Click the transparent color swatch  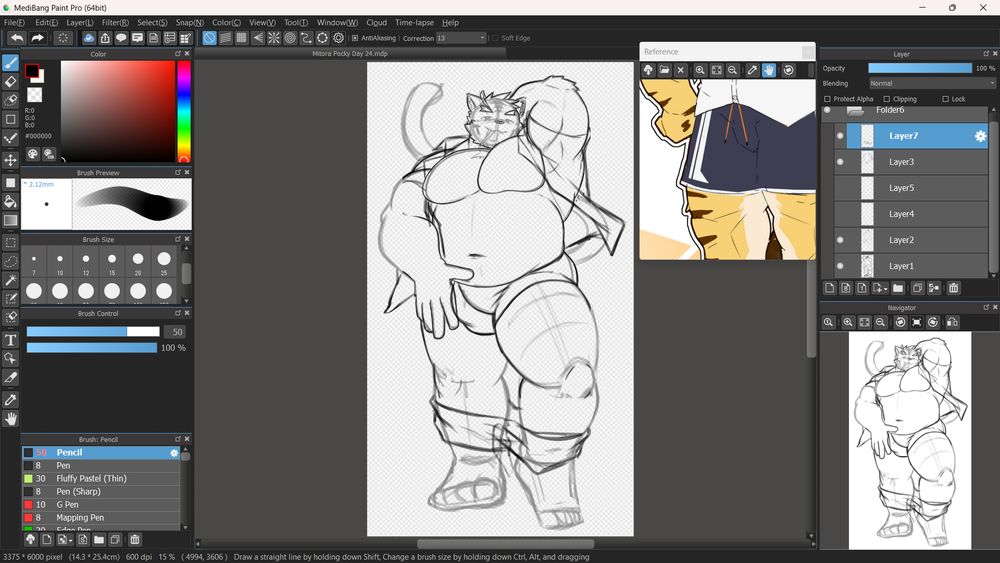pos(34,95)
